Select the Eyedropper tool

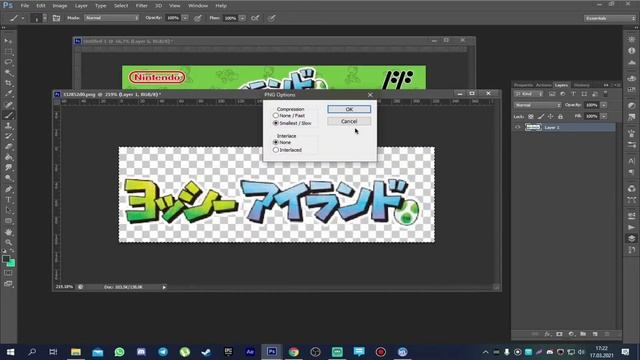pos(8,94)
